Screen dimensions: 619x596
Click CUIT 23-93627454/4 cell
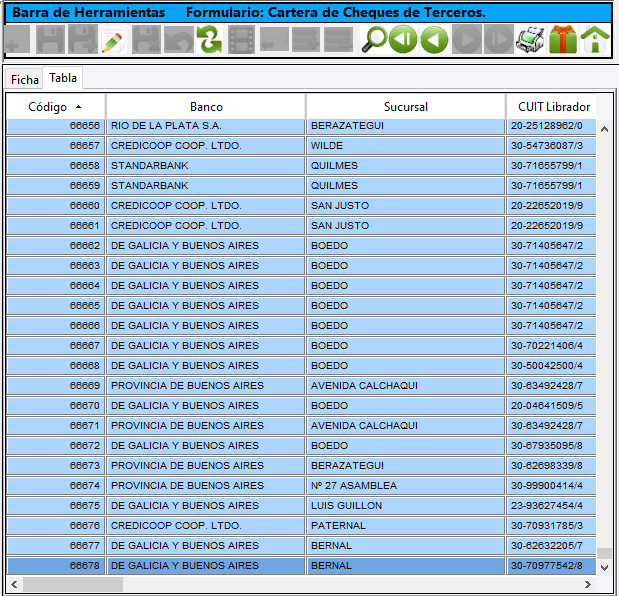pos(551,506)
